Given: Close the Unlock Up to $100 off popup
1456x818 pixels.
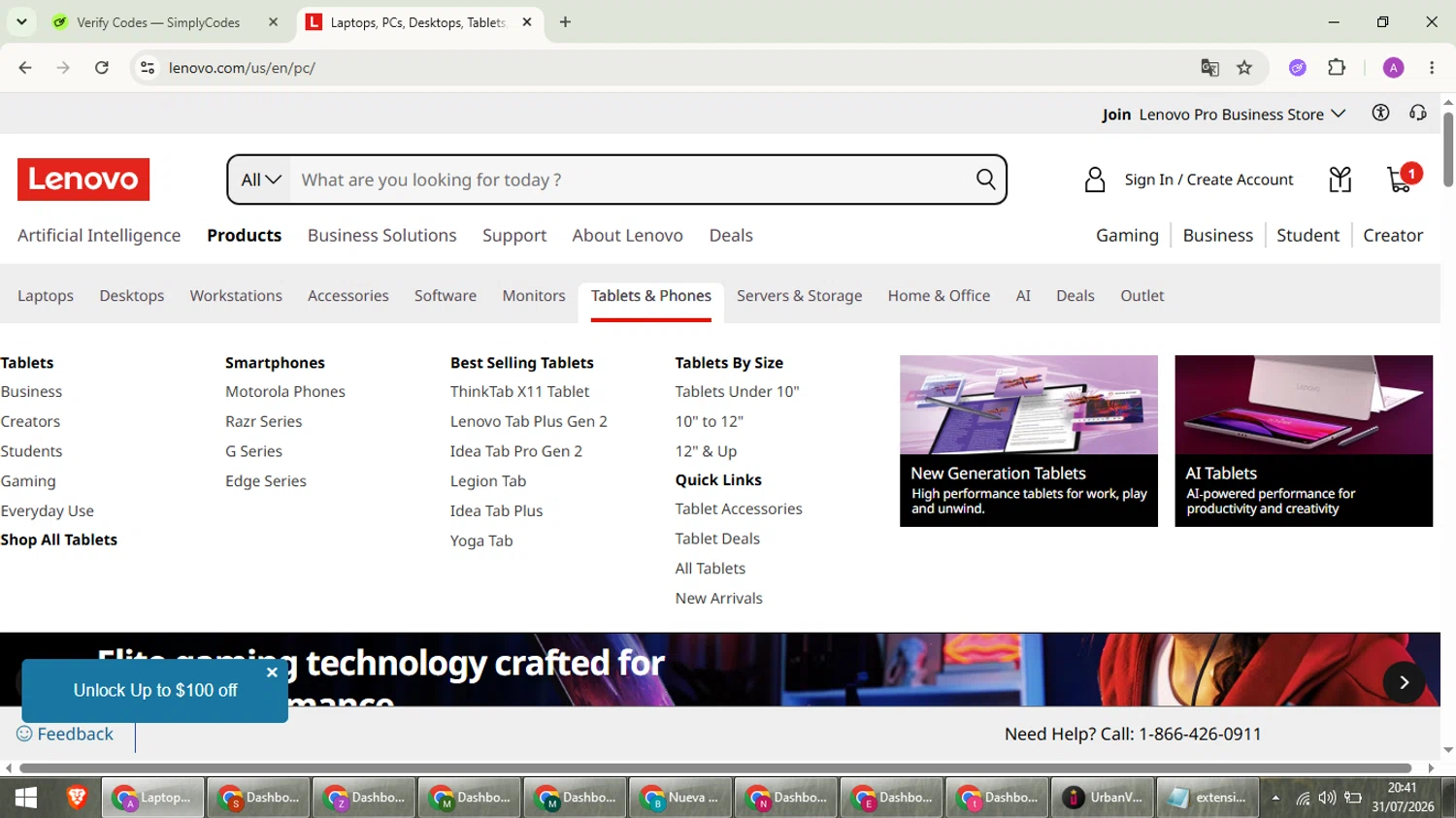Looking at the screenshot, I should 272,672.
